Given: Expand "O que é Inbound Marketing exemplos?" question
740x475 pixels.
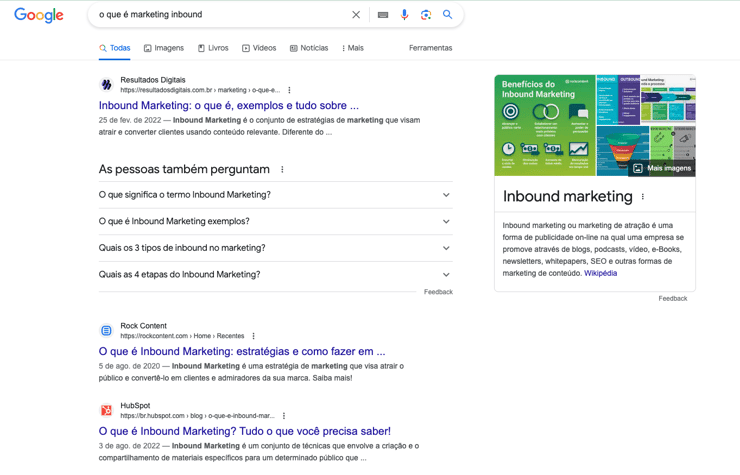Looking at the screenshot, I should pos(446,222).
